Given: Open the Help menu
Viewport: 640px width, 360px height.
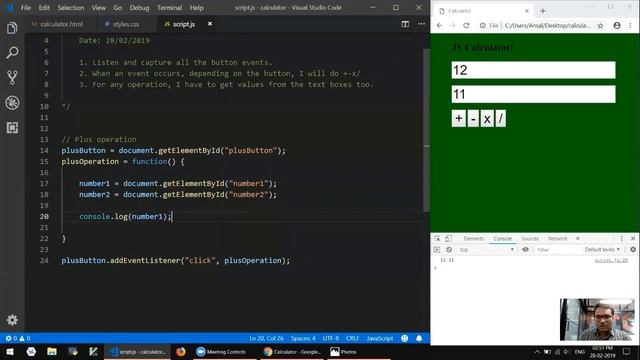Looking at the screenshot, I should click(x=196, y=8).
